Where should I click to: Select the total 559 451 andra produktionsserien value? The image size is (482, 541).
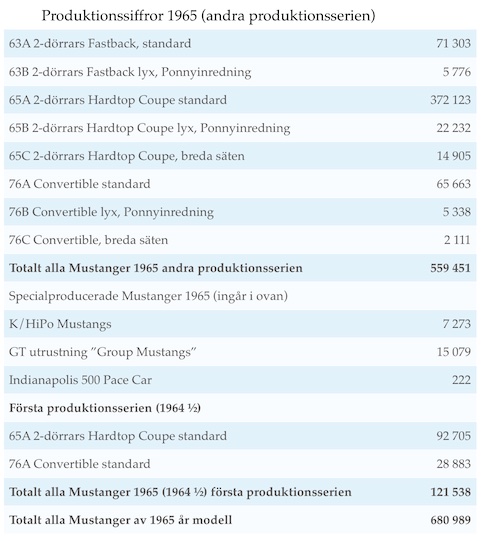[x=450, y=268]
